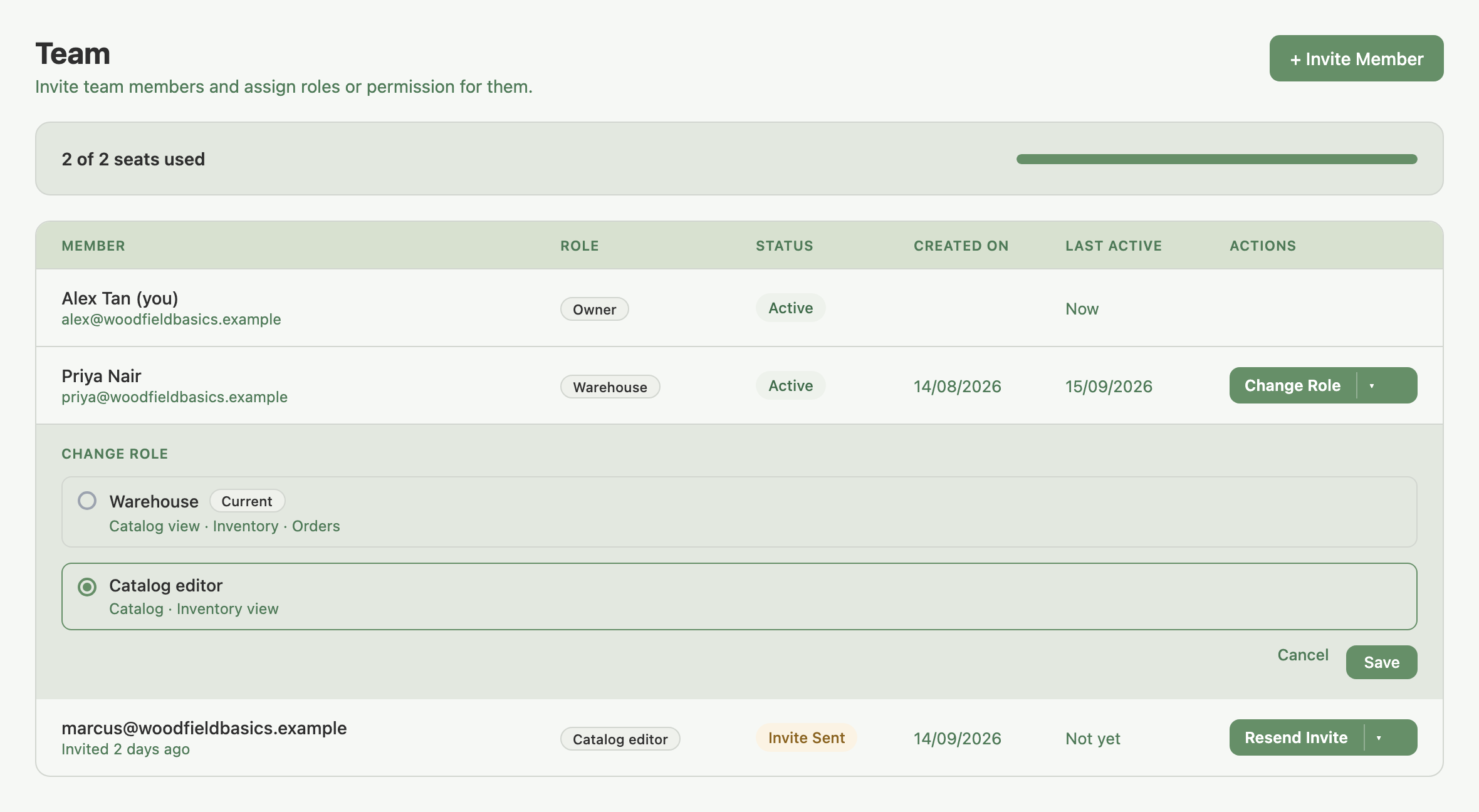1479x812 pixels.
Task: Click the Status column header
Action: 784,246
